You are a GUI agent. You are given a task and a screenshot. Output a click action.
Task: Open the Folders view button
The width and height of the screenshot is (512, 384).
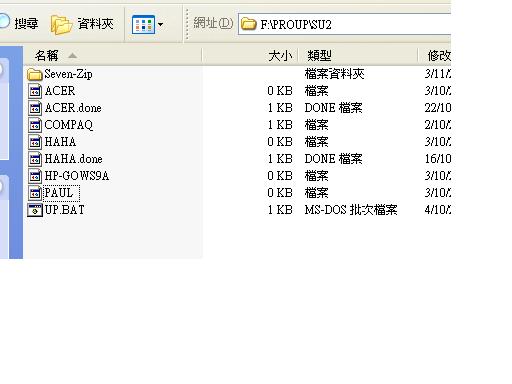pos(82,24)
